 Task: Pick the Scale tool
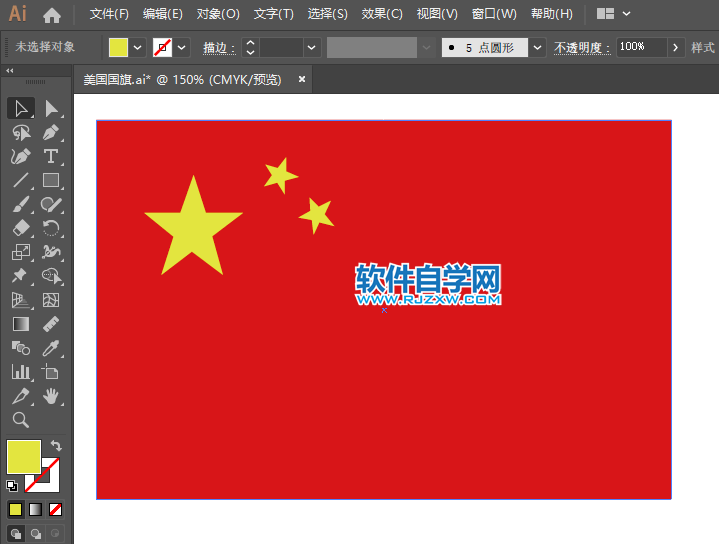point(21,252)
